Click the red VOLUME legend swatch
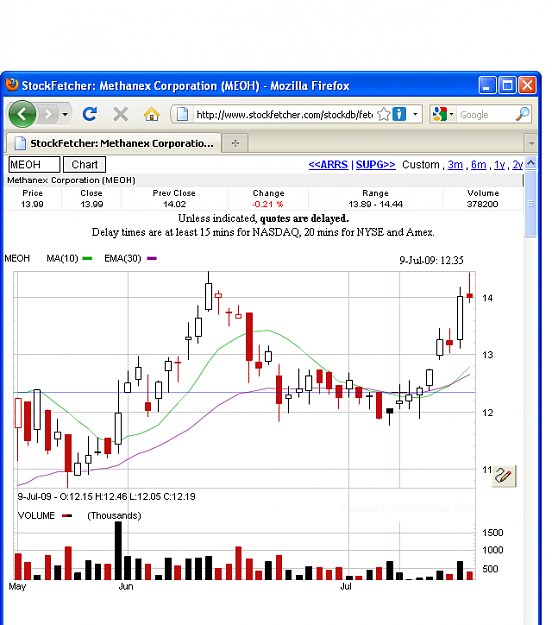The height and width of the screenshot is (625, 552). pos(67,516)
